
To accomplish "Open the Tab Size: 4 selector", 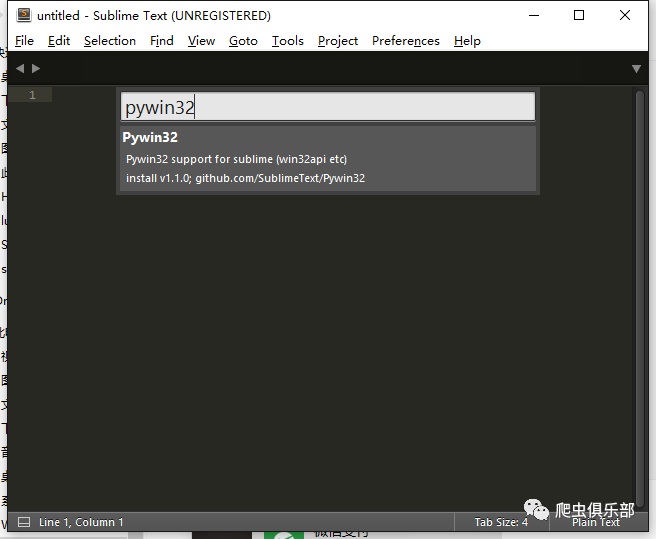I will click(x=501, y=522).
